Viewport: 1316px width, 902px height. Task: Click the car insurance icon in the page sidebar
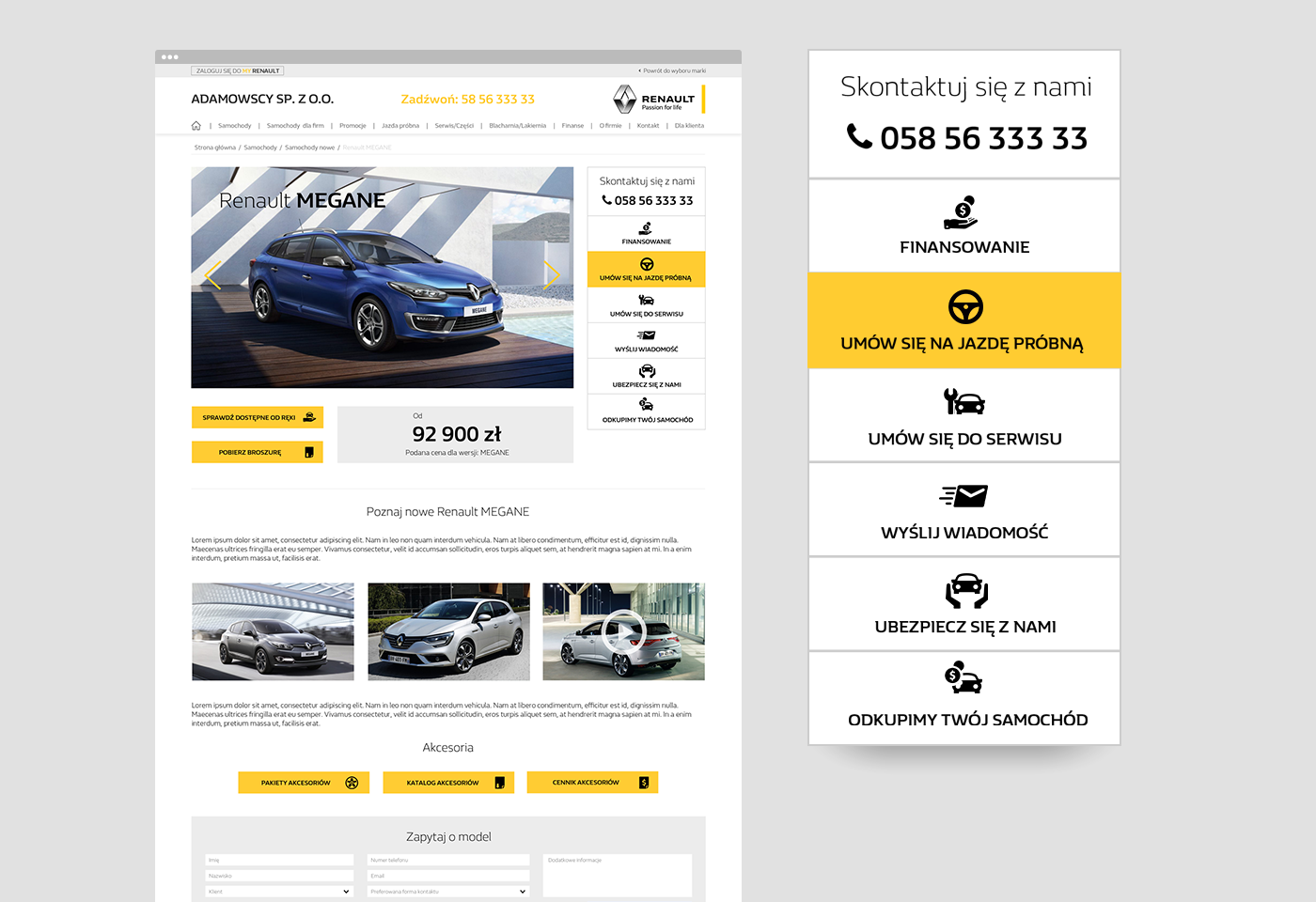[x=647, y=371]
